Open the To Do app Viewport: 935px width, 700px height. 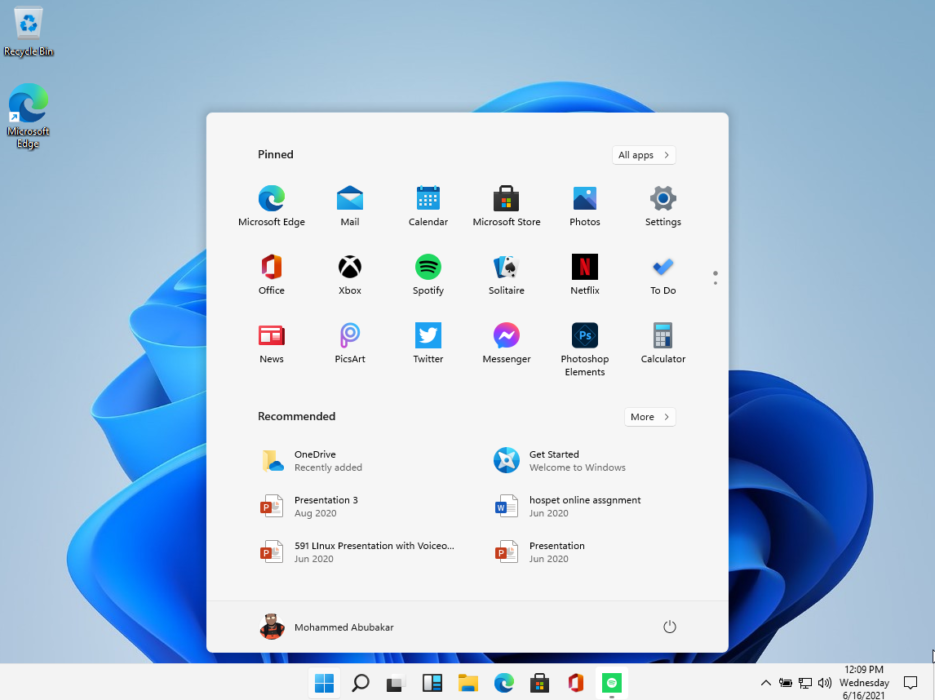[662, 274]
